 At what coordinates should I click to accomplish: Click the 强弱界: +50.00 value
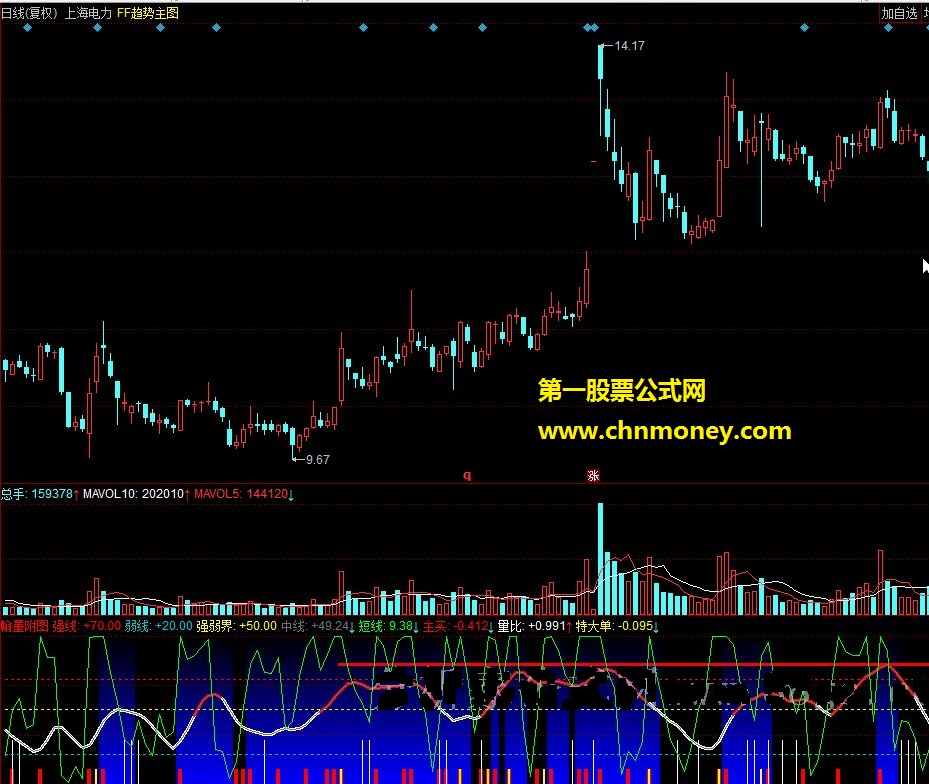pos(236,626)
